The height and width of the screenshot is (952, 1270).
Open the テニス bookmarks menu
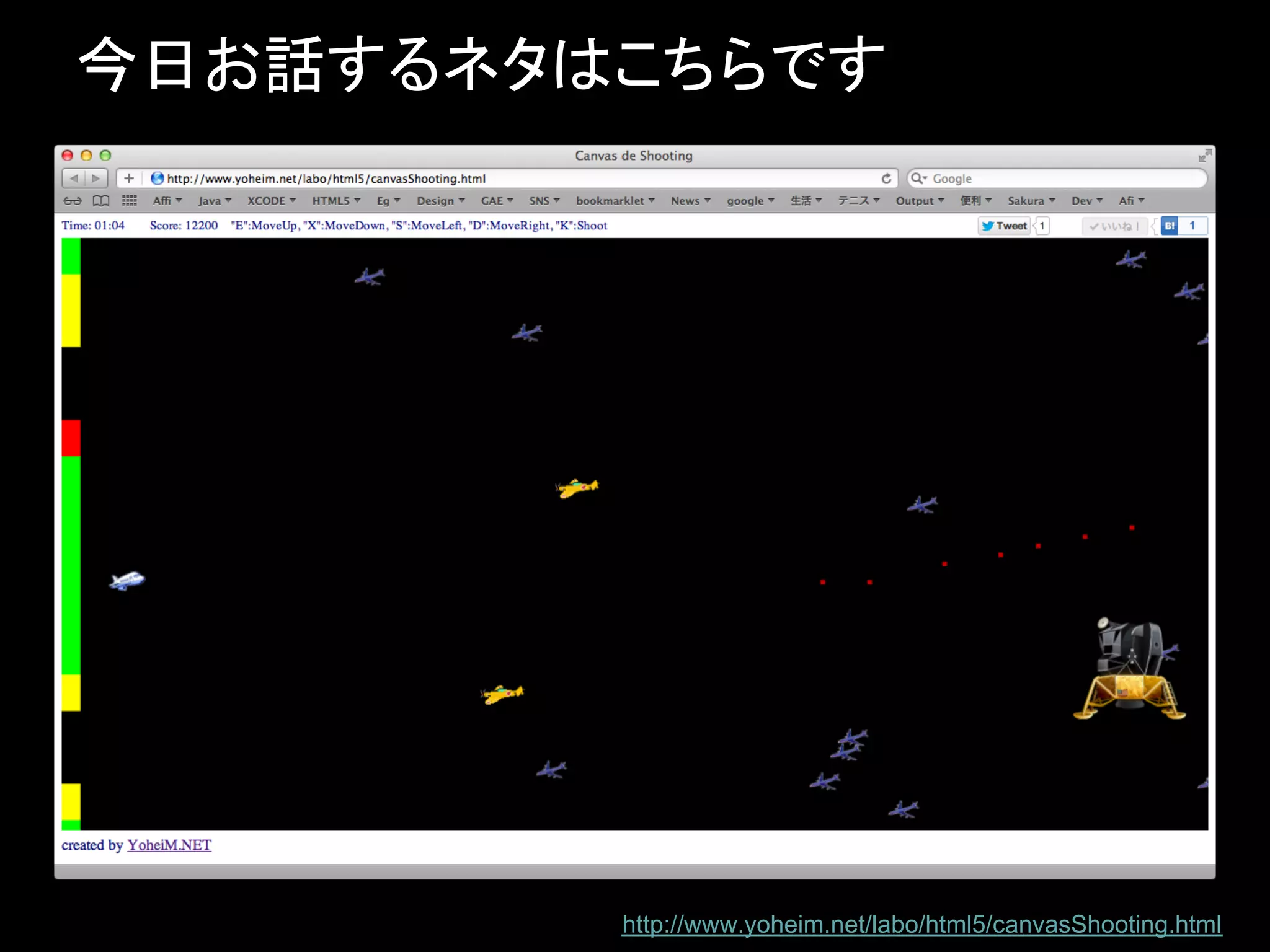[x=859, y=201]
